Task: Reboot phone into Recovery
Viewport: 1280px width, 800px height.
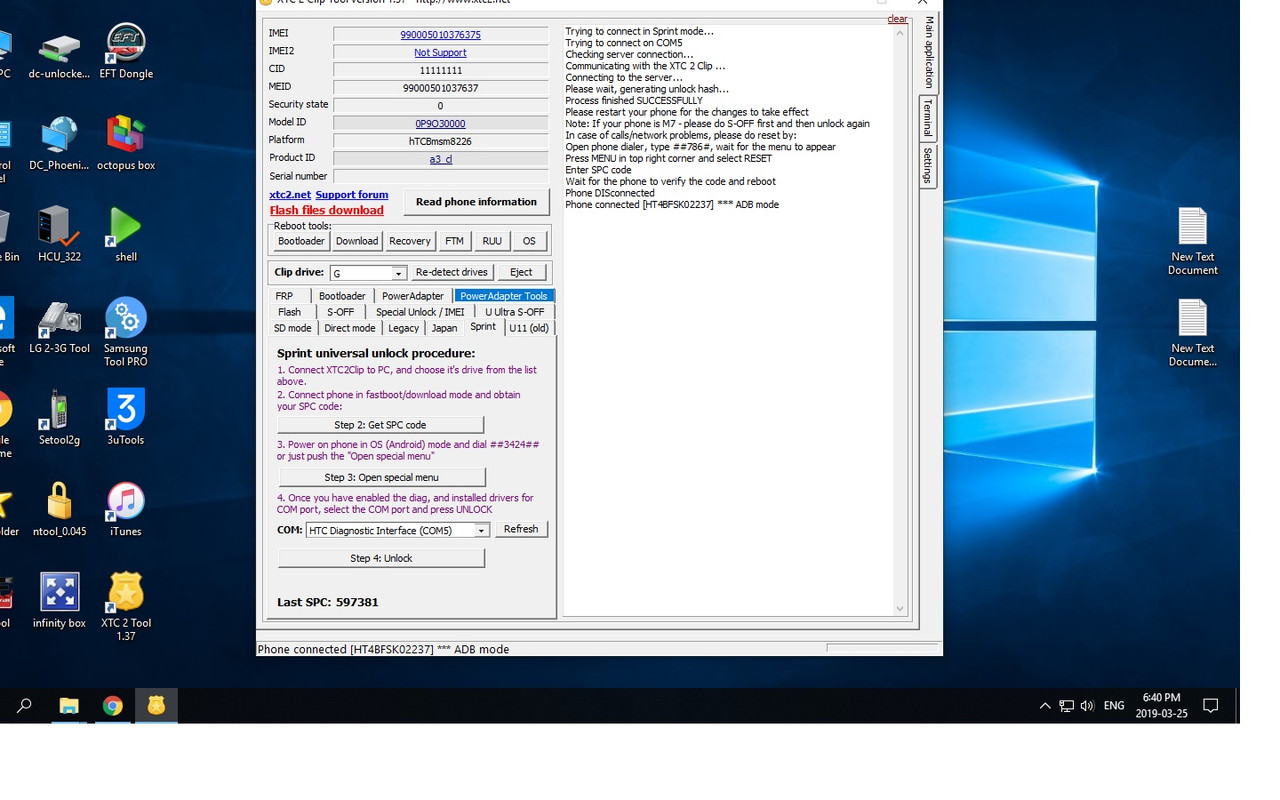Action: [410, 241]
